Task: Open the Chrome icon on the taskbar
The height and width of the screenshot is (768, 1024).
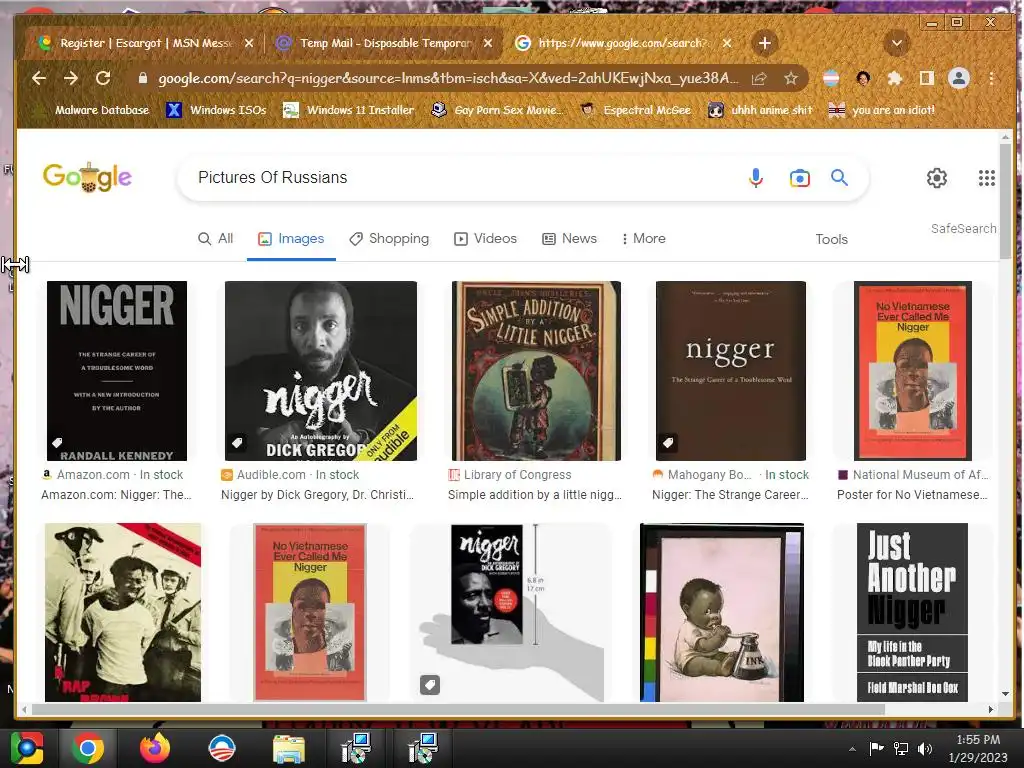Action: (x=88, y=748)
